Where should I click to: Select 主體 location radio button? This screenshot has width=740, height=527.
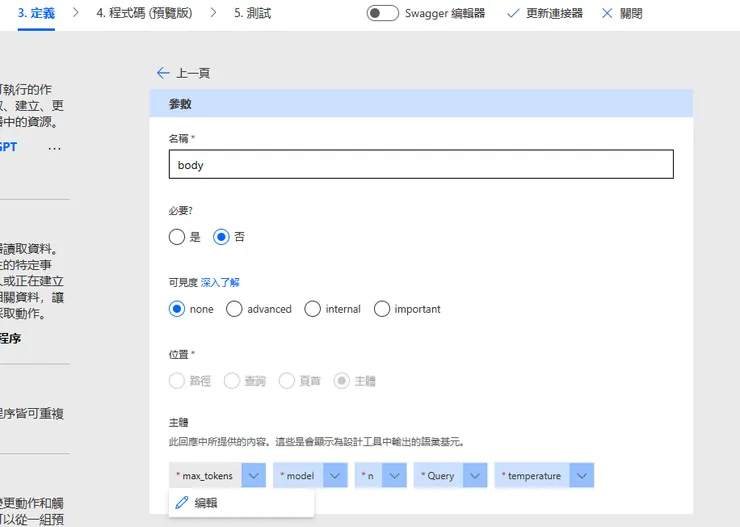click(342, 381)
